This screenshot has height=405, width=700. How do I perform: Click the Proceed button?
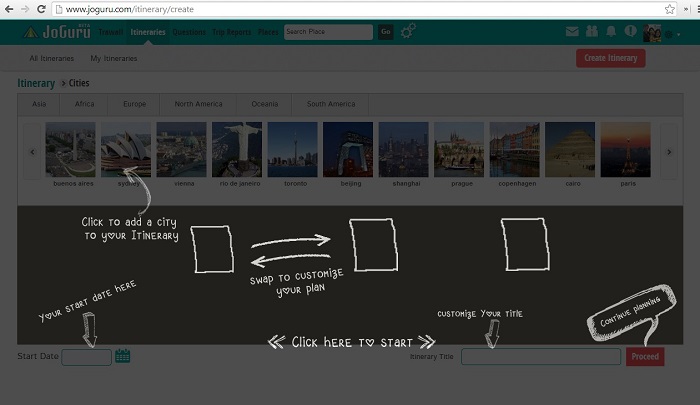(x=645, y=357)
